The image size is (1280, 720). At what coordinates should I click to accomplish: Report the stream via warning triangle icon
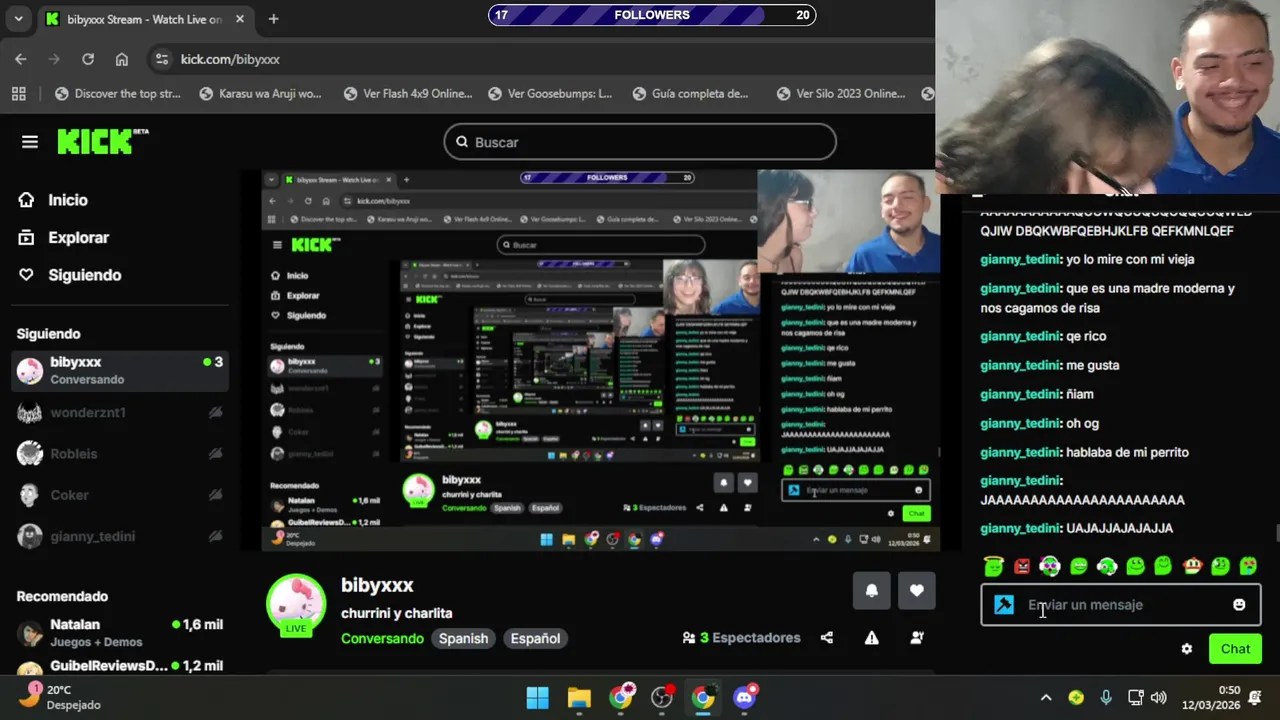pyautogui.click(x=872, y=638)
